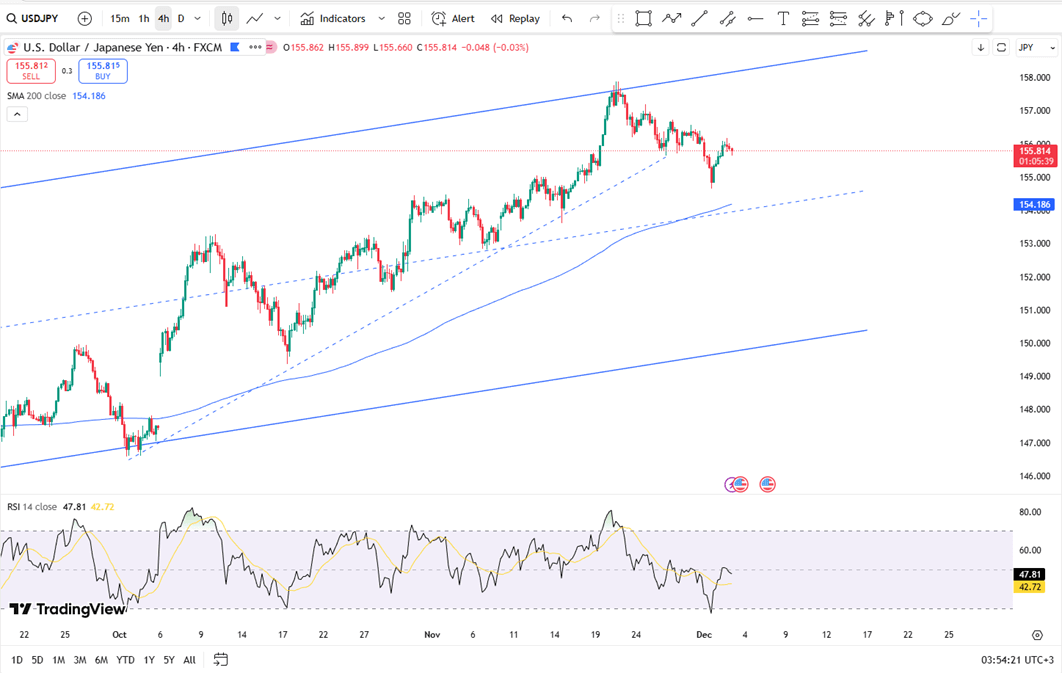This screenshot has height=673, width=1062.
Task: Set date range to YTD
Action: click(125, 660)
